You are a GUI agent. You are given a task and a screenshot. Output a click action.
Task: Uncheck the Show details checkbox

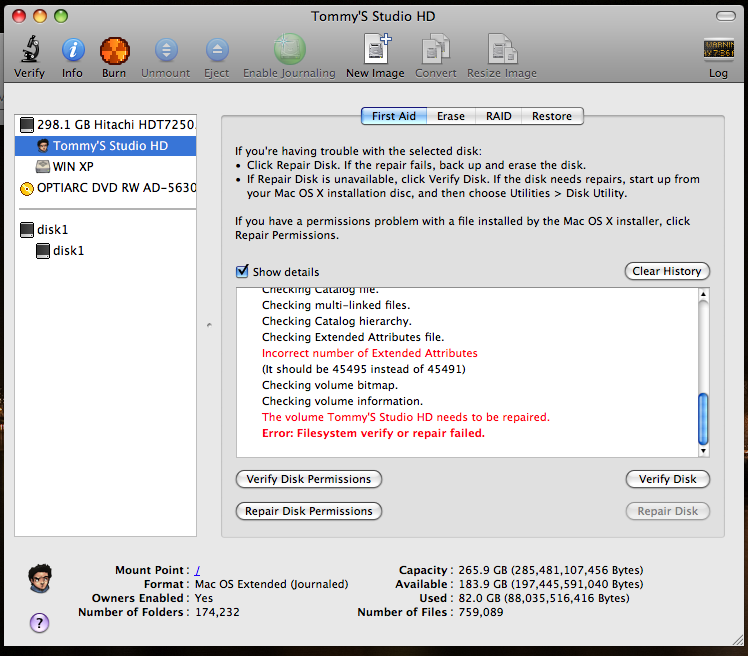(242, 271)
